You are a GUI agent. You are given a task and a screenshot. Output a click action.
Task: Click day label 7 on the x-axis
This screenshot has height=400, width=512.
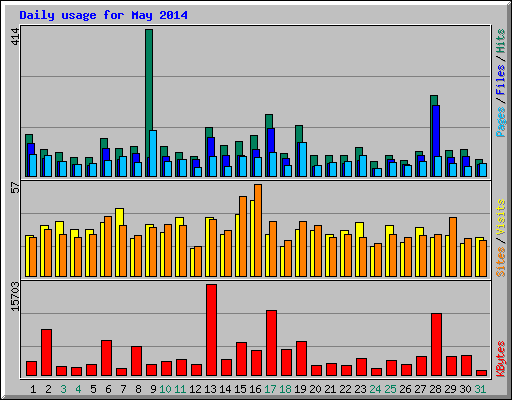pos(123,389)
